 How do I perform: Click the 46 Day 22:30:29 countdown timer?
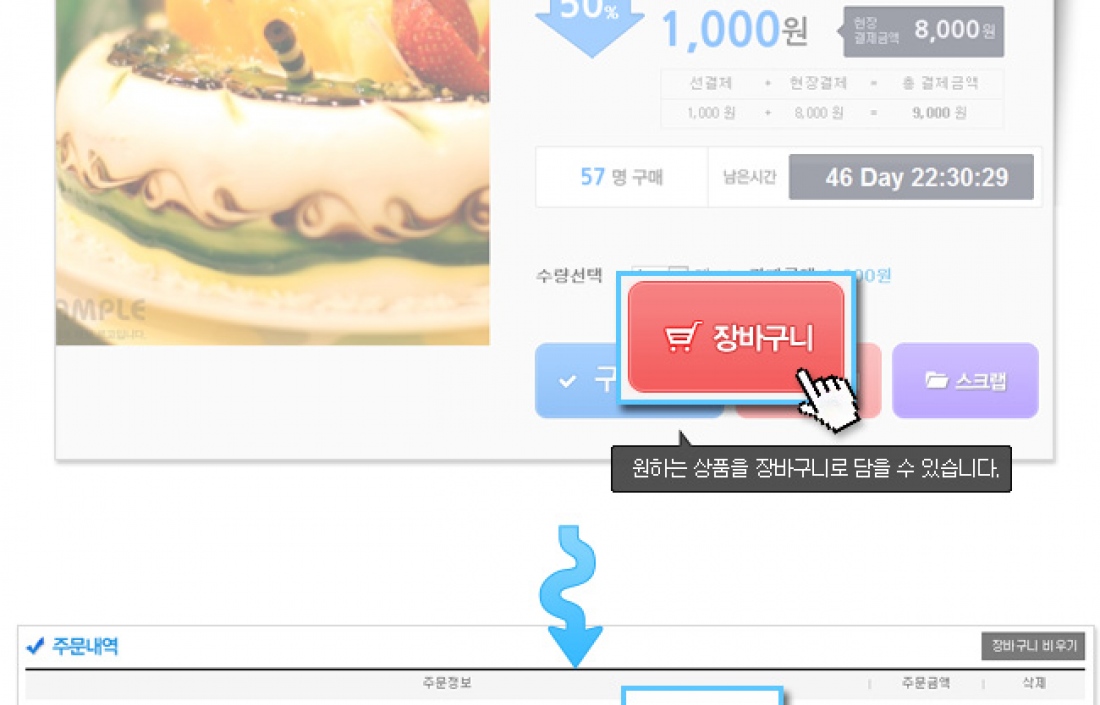point(911,177)
